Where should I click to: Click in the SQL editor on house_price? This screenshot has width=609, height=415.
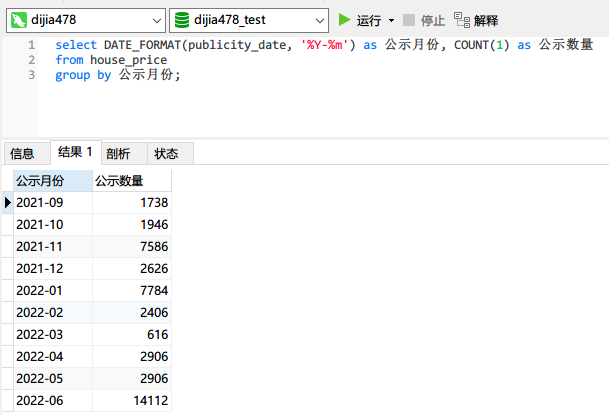[x=128, y=60]
